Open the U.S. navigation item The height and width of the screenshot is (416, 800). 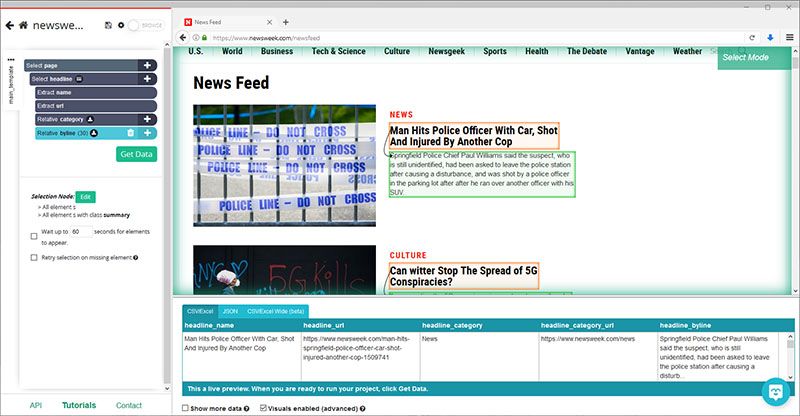click(x=196, y=51)
